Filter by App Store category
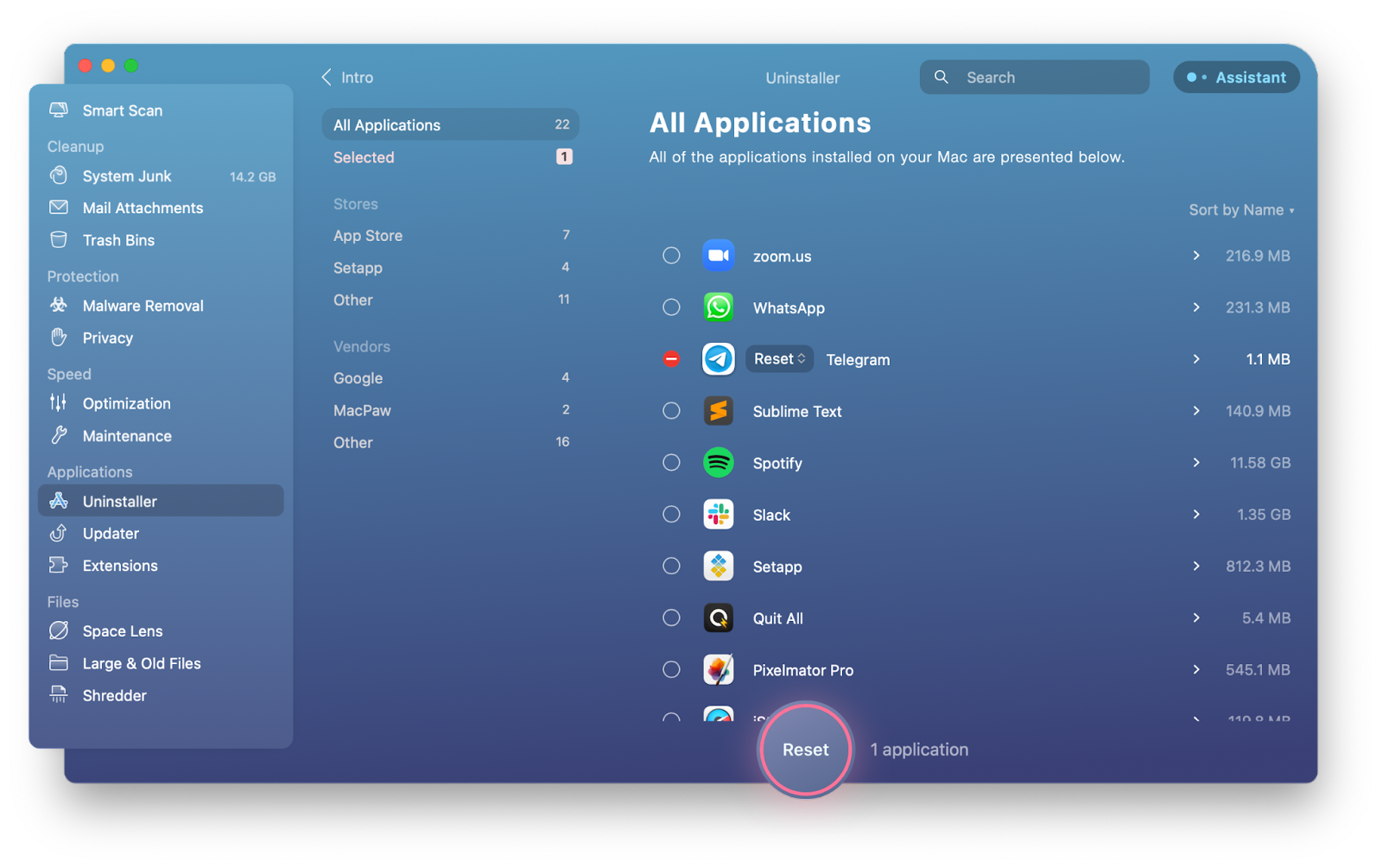The height and width of the screenshot is (868, 1382). (x=368, y=236)
